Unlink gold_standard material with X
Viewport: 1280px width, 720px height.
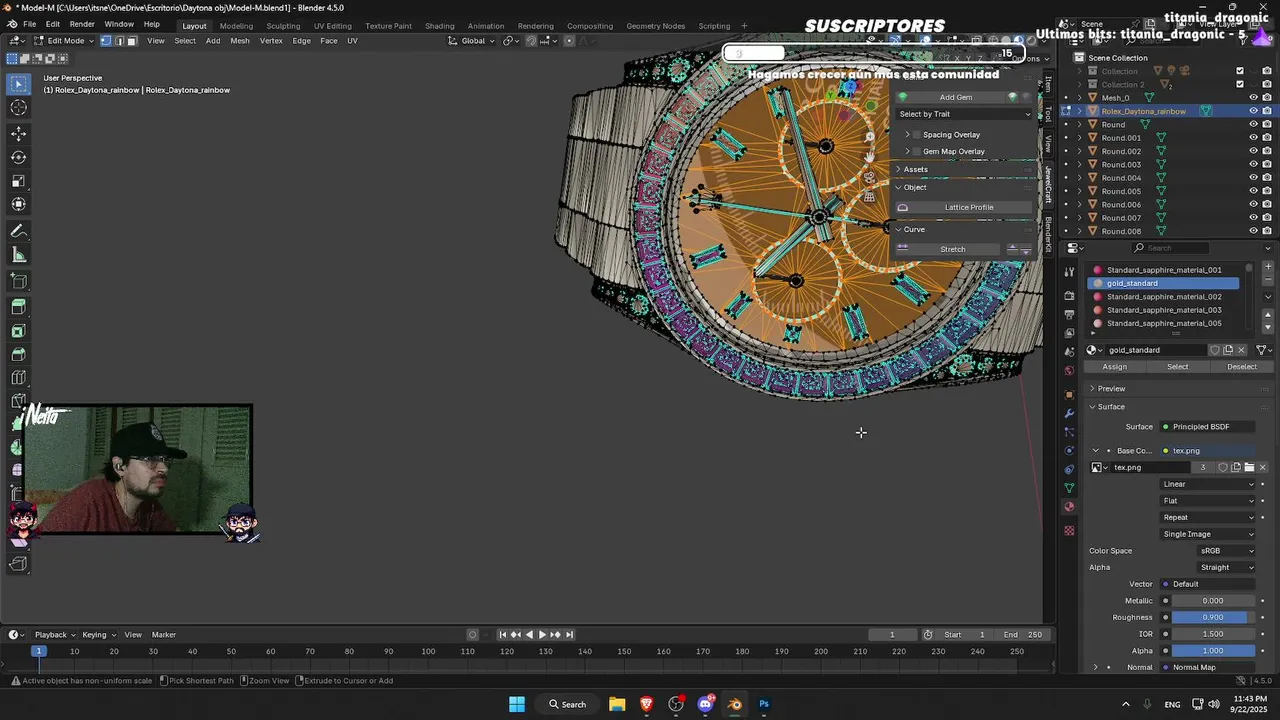coord(1242,350)
